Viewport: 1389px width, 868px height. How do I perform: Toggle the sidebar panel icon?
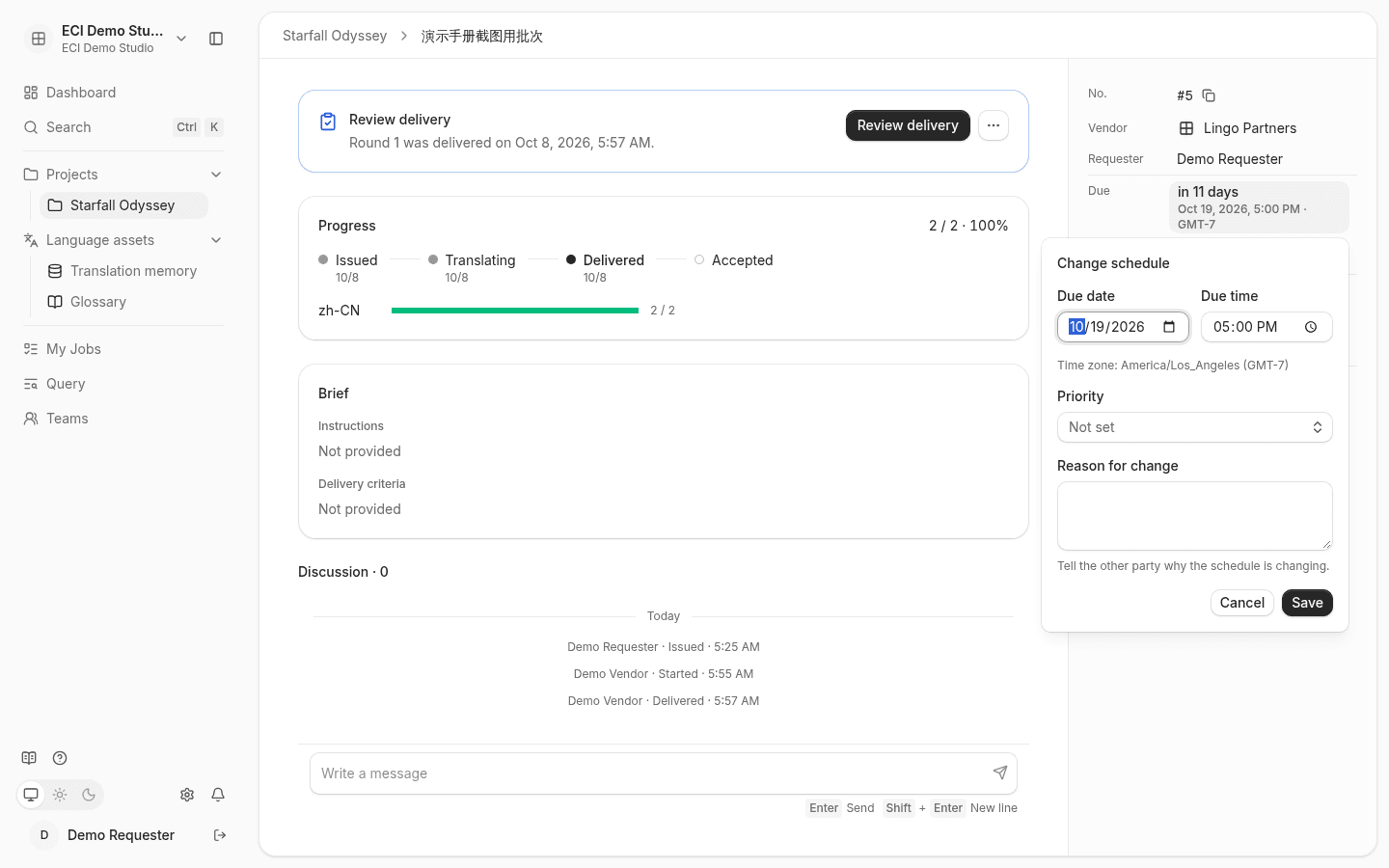coord(216,39)
